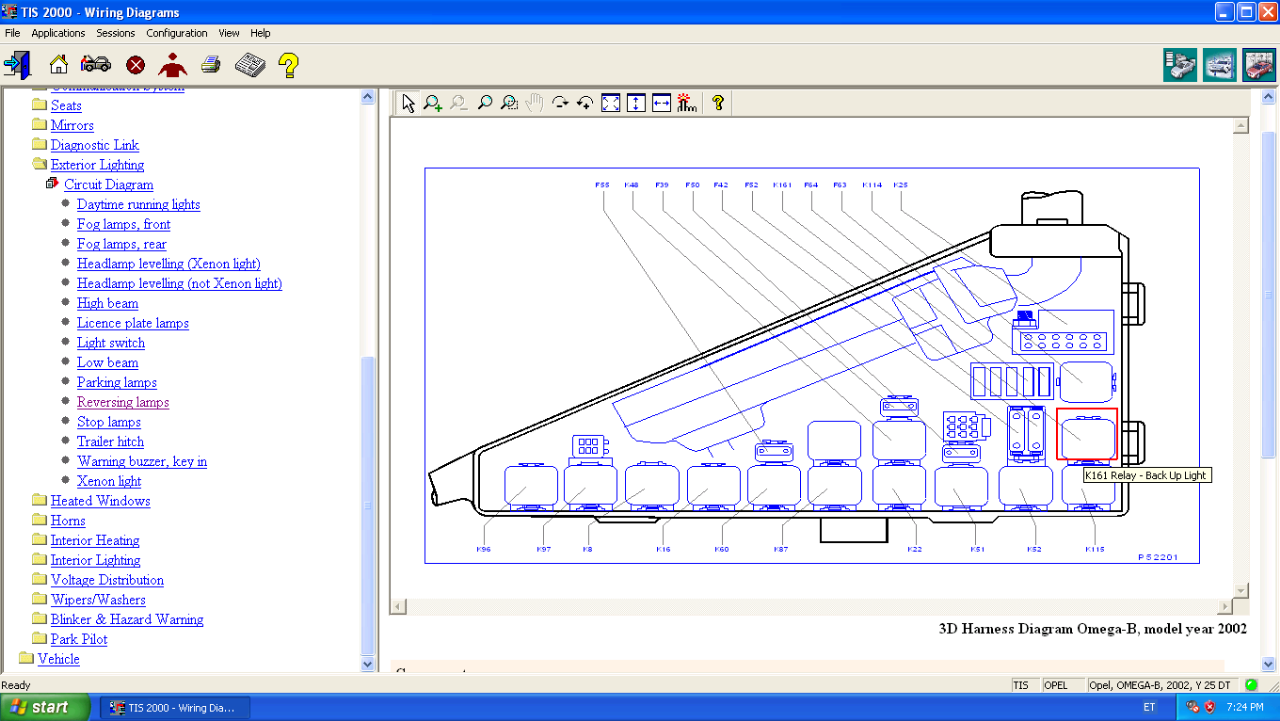Open the Sessions menu
Image resolution: width=1280 pixels, height=721 pixels.
[x=115, y=33]
